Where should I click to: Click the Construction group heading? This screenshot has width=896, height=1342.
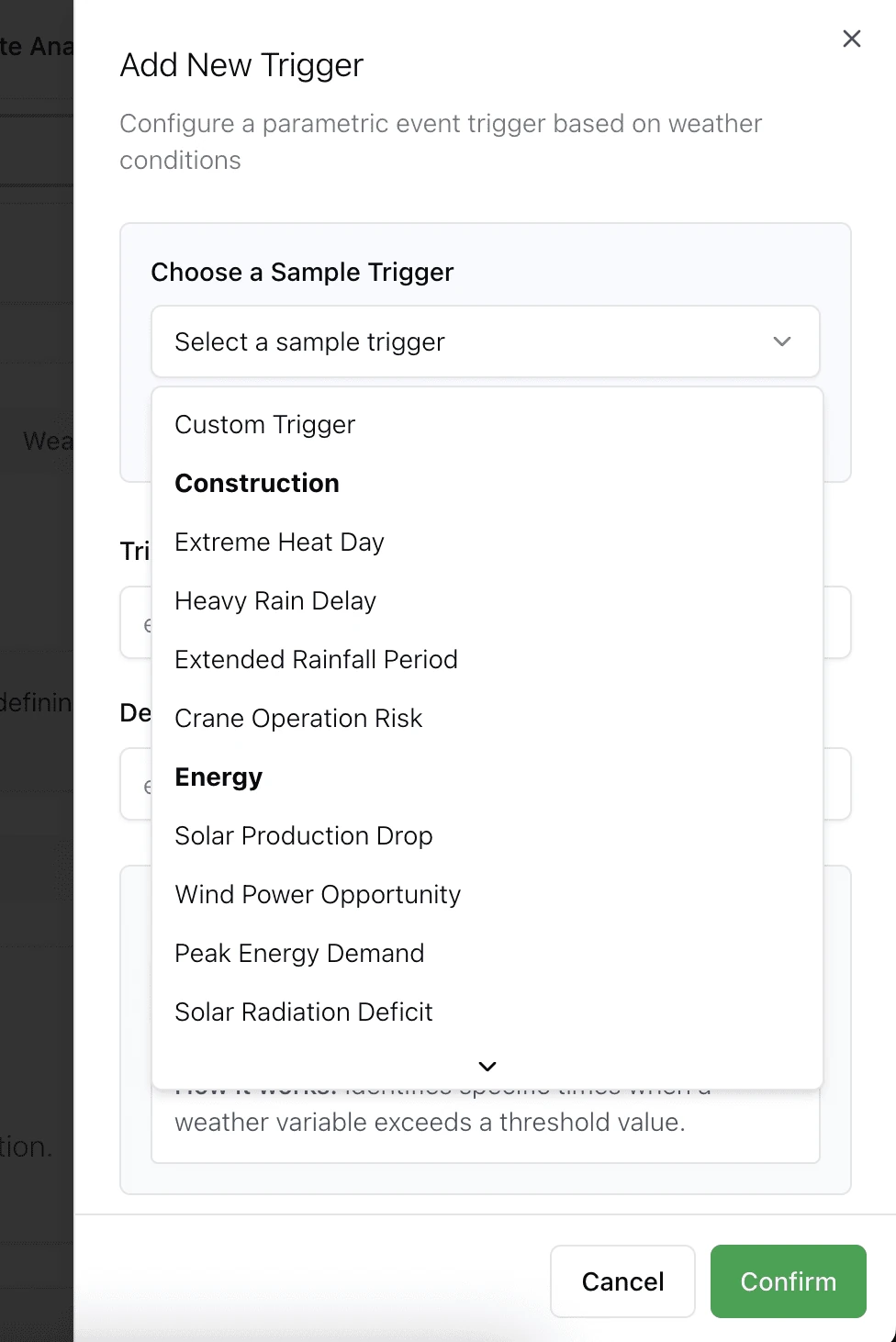[257, 484]
